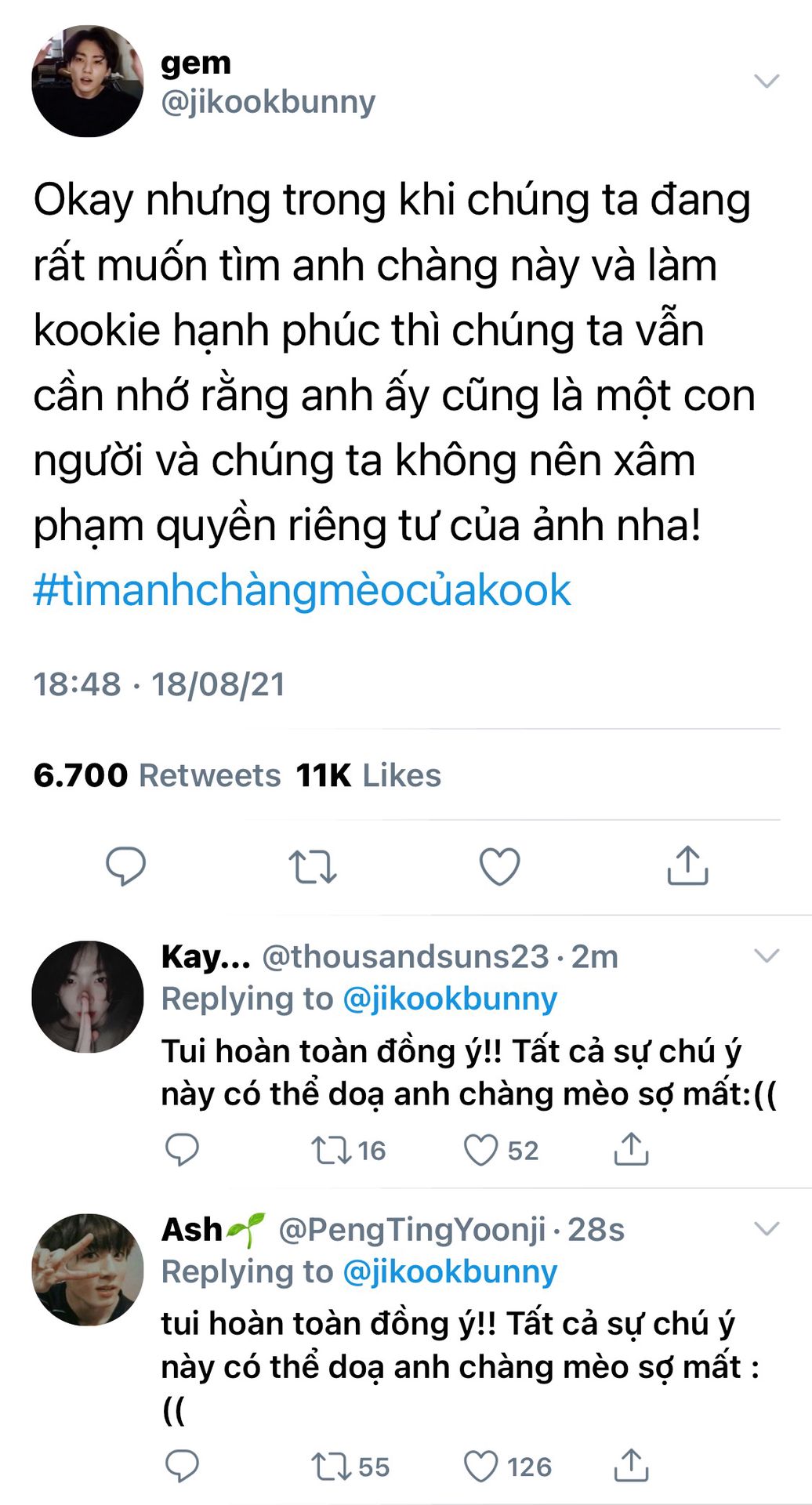Viewport: 812px width, 1505px height.
Task: Open options chevron on Kay's reply
Action: click(x=766, y=956)
